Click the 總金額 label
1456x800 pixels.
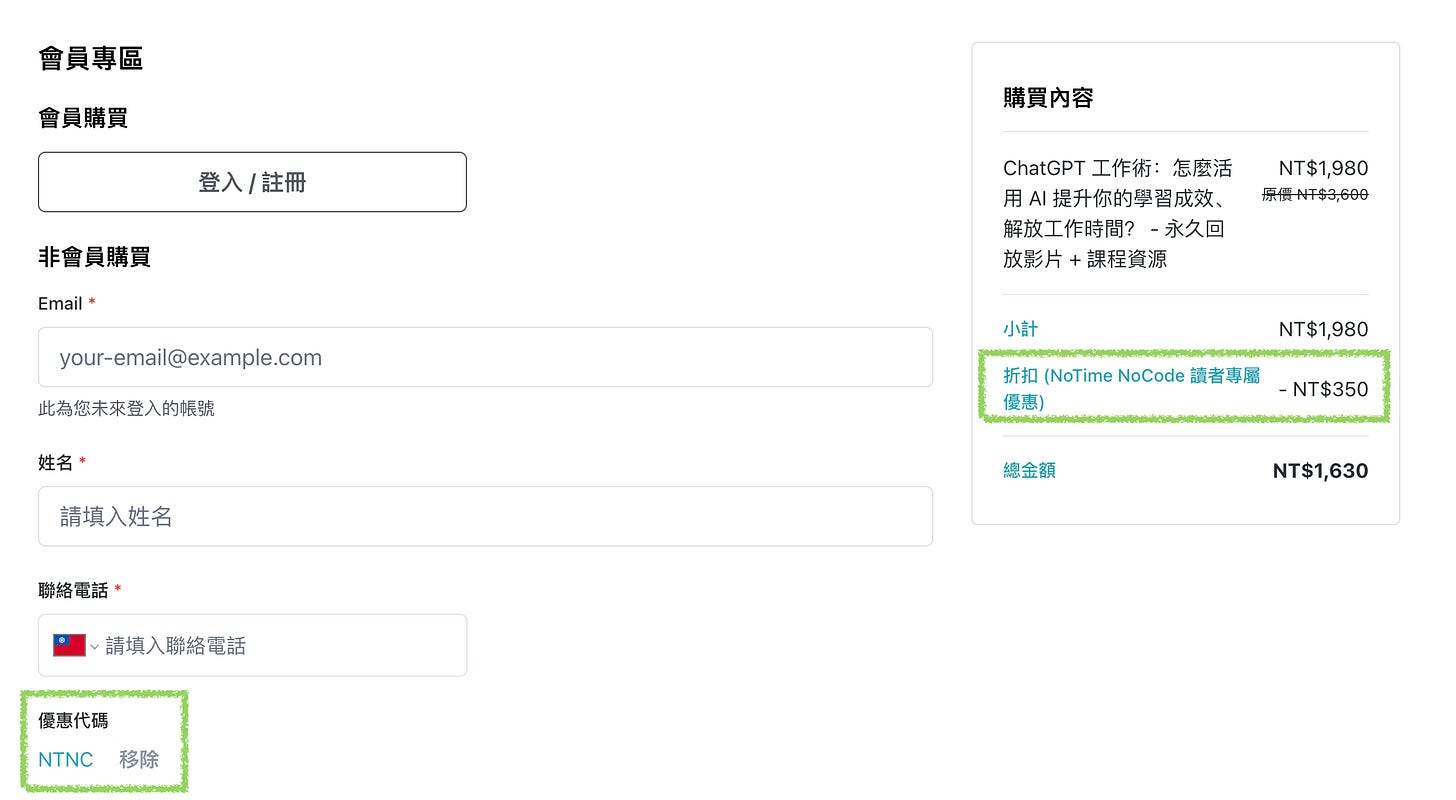[x=1029, y=470]
